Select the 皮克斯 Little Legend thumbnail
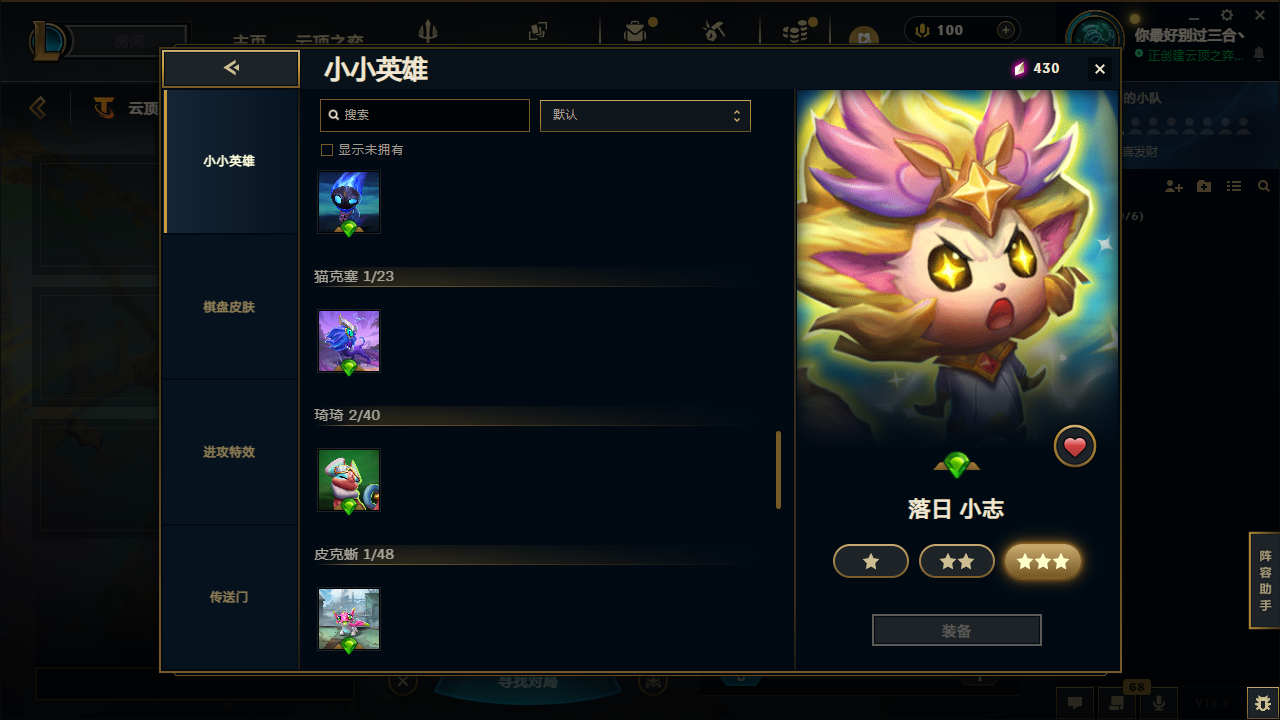This screenshot has height=720, width=1280. [x=349, y=619]
